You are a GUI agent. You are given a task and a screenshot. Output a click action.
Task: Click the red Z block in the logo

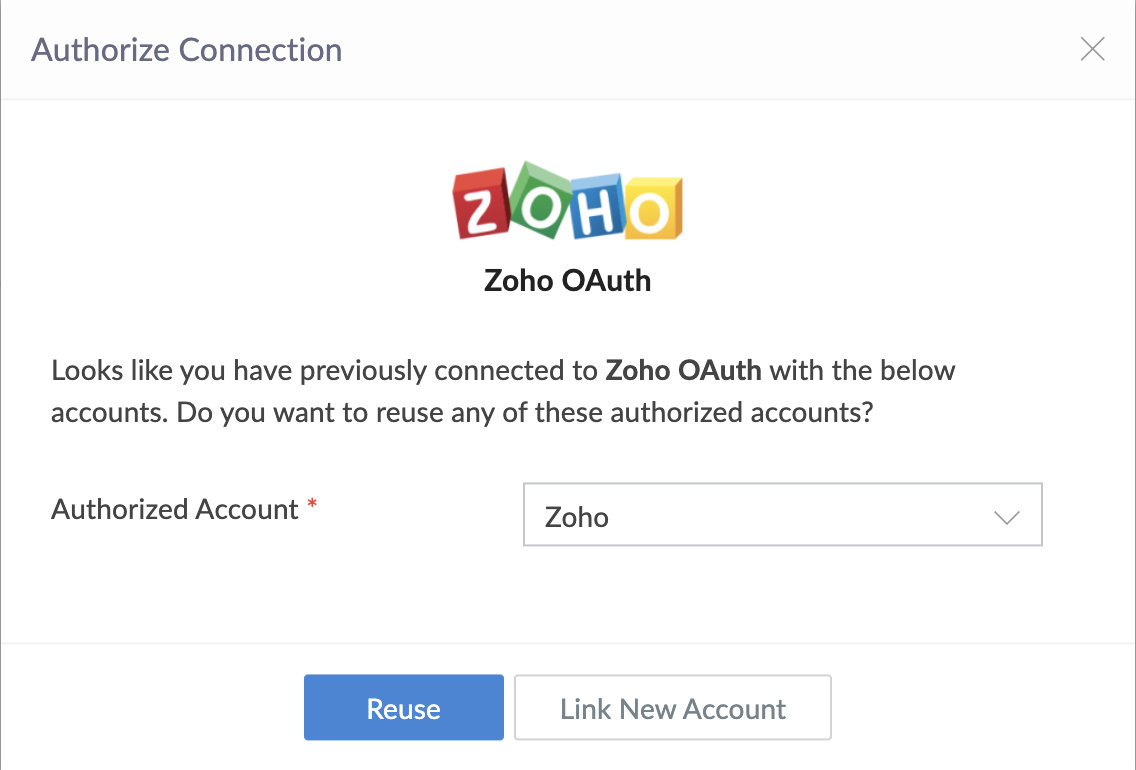(480, 204)
